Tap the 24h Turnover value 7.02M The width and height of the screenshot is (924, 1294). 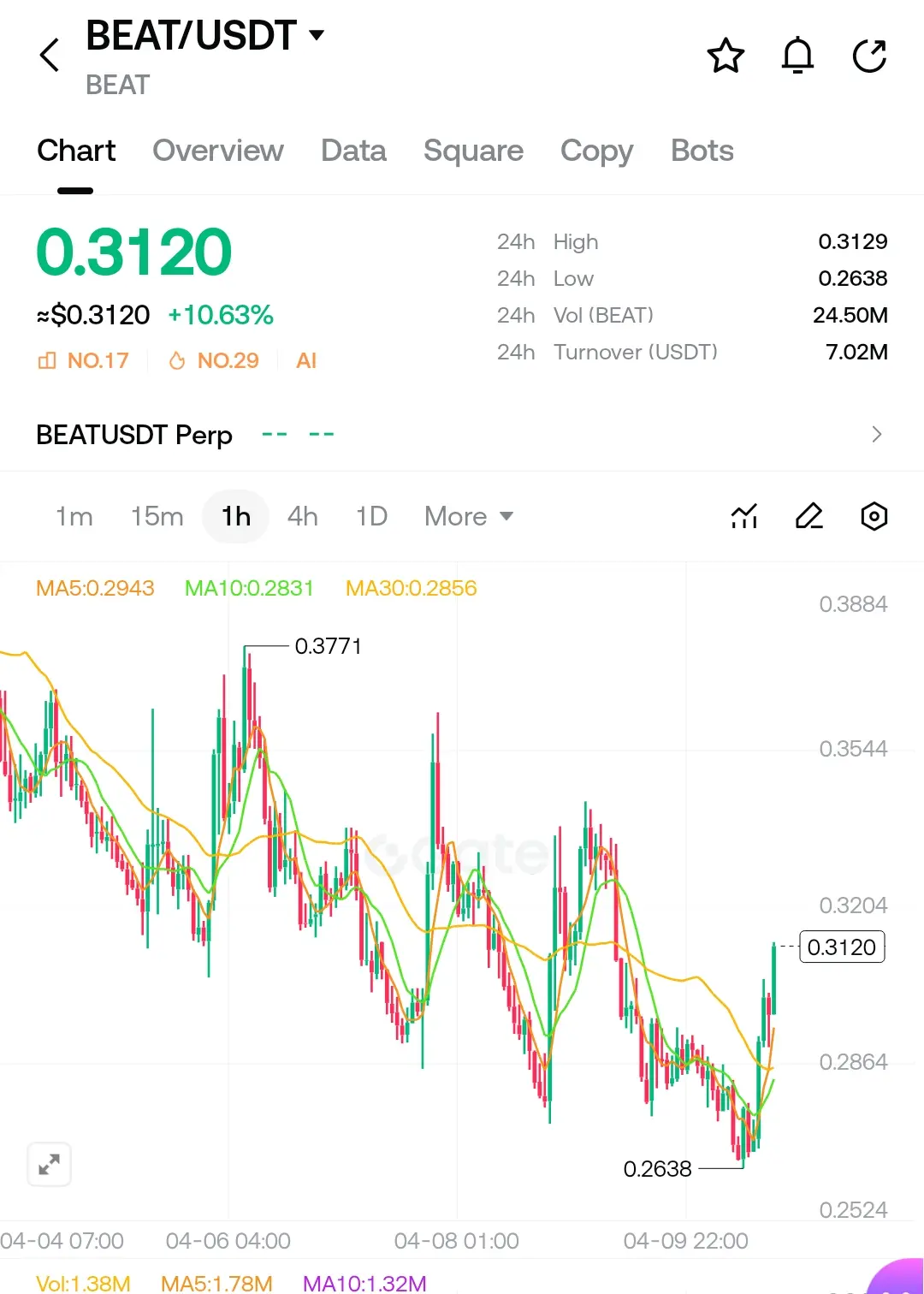[x=856, y=352]
